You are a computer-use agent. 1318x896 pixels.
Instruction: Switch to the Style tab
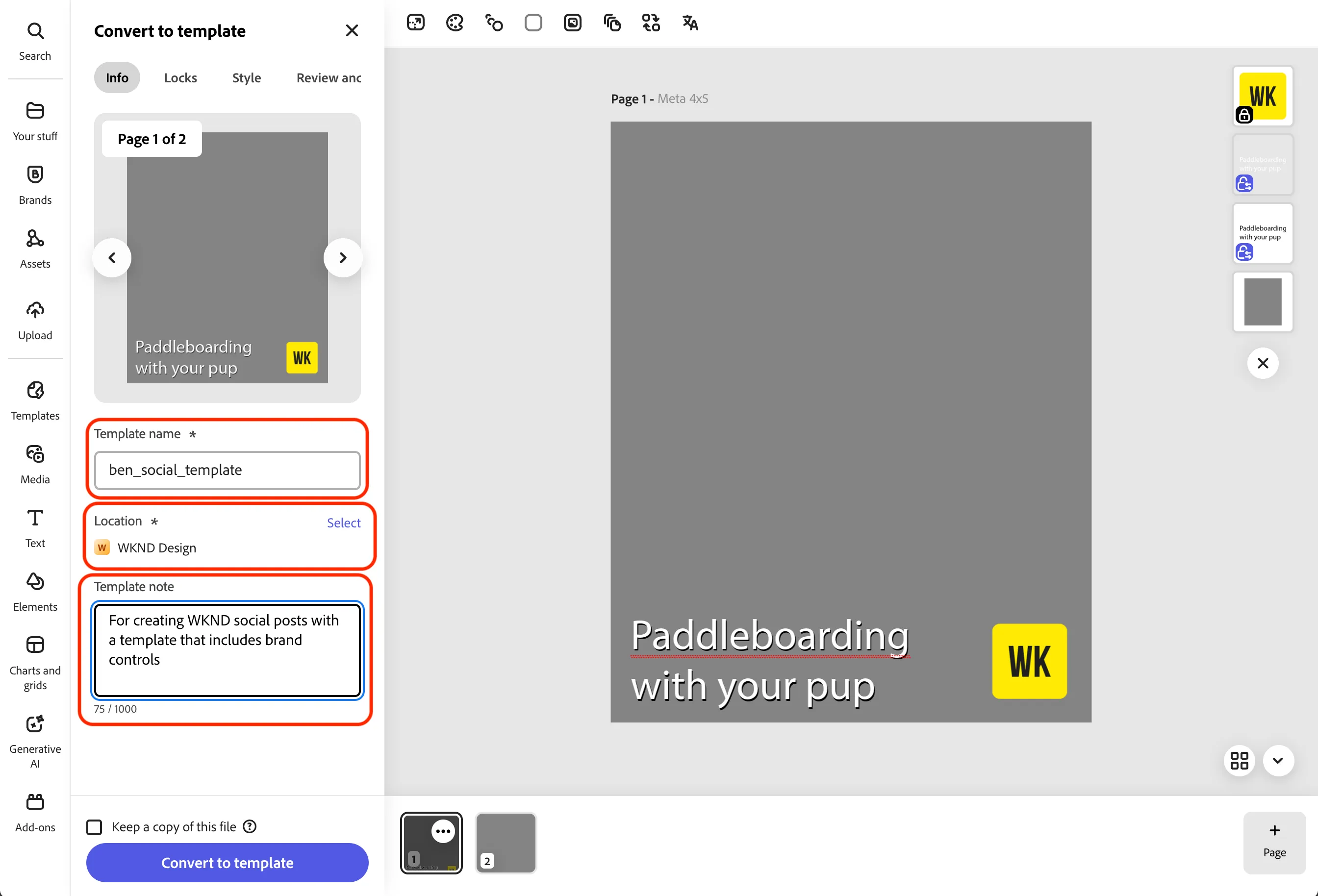(246, 77)
